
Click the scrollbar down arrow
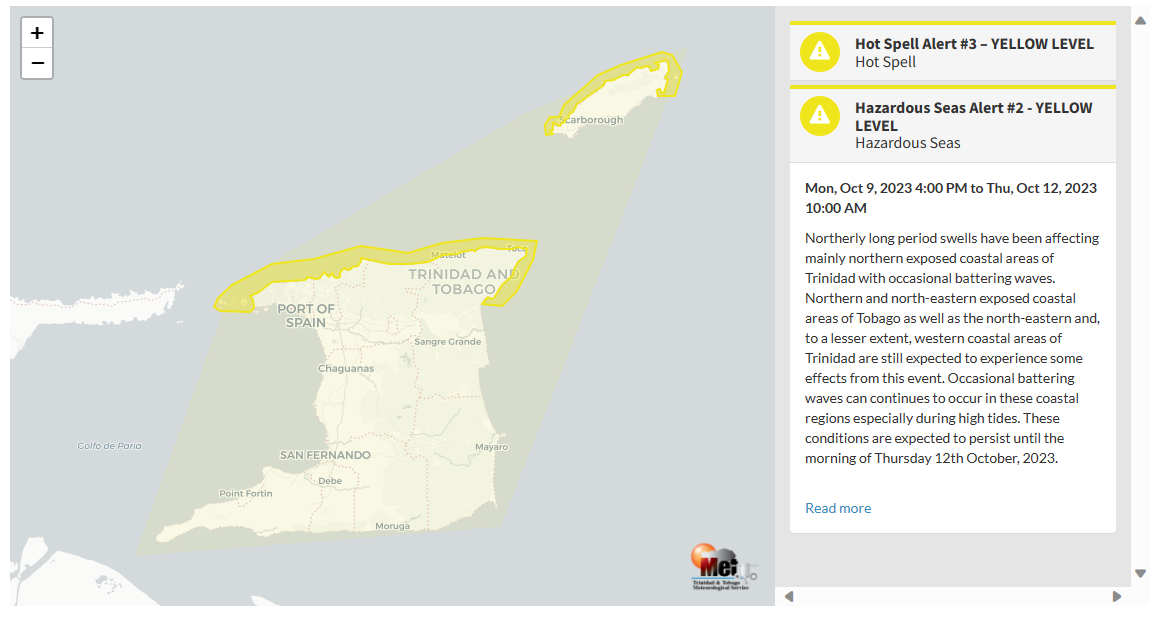coord(1140,573)
